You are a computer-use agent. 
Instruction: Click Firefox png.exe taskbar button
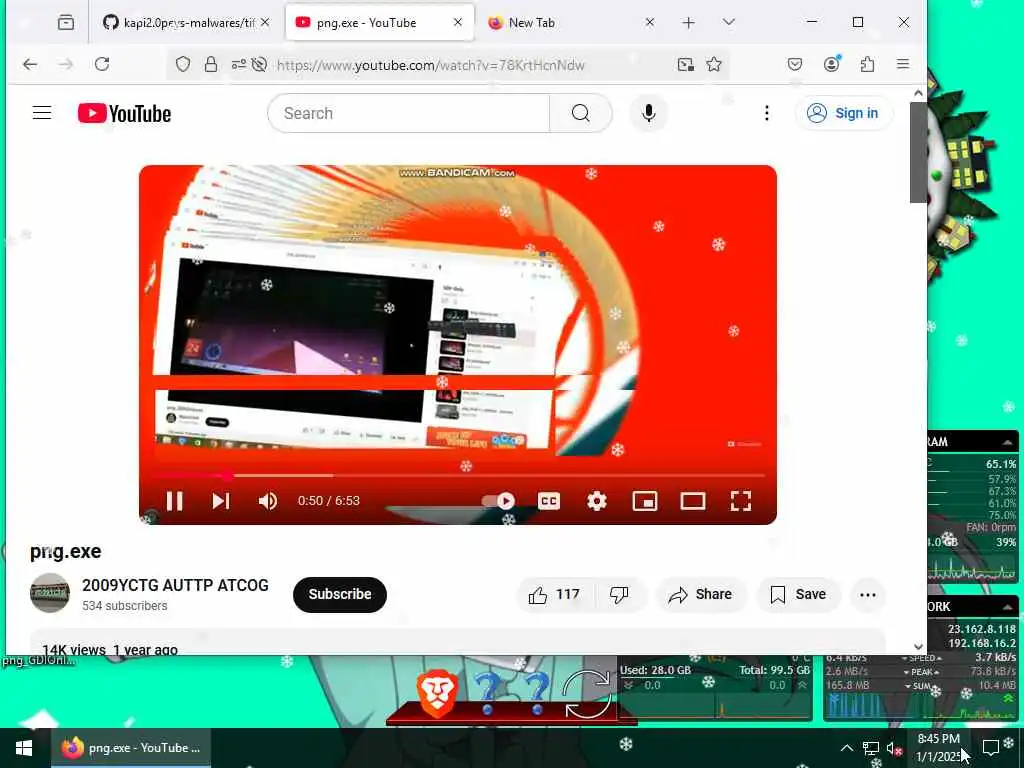point(131,748)
